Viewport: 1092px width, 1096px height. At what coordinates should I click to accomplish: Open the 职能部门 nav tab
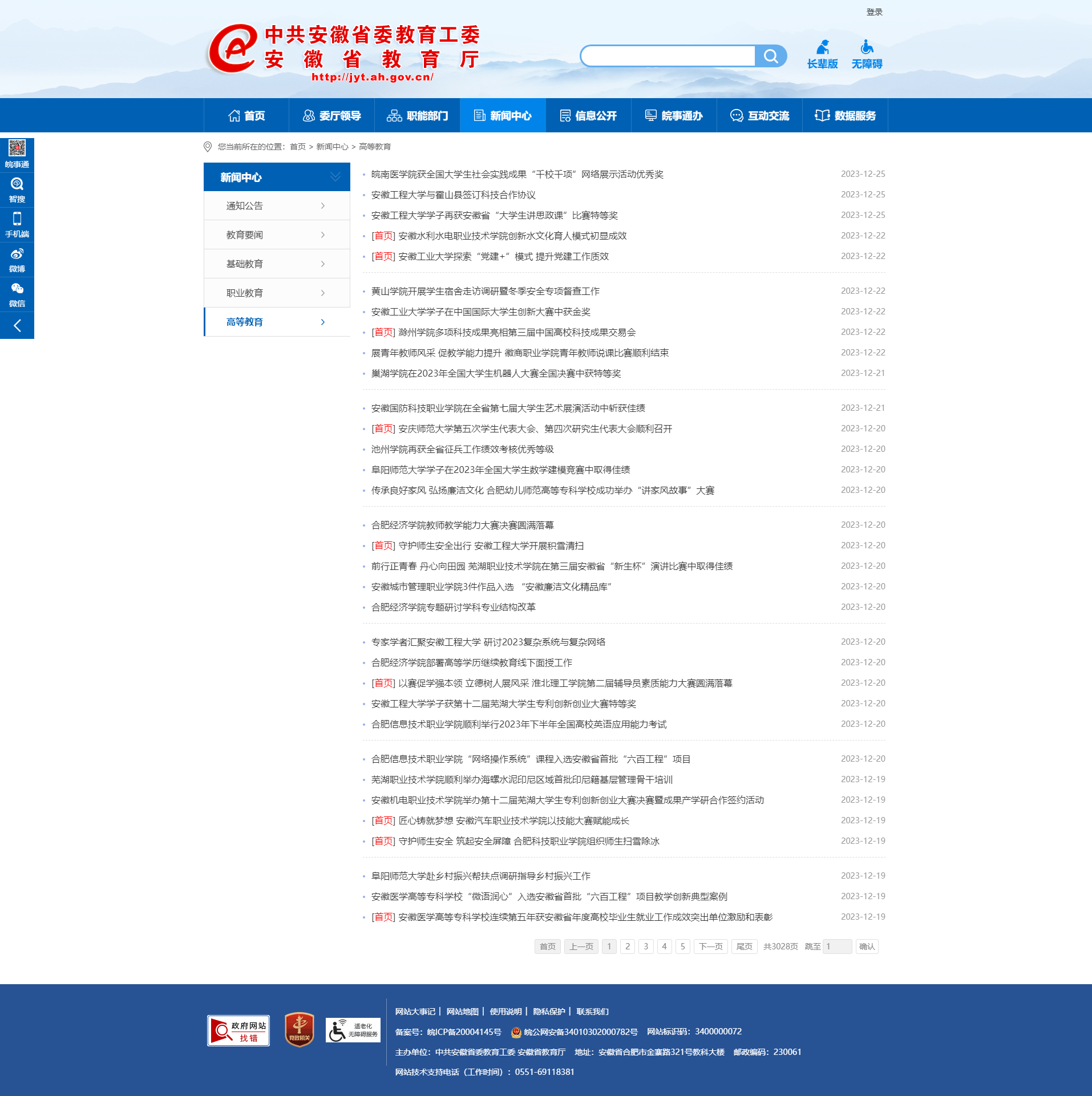click(418, 116)
